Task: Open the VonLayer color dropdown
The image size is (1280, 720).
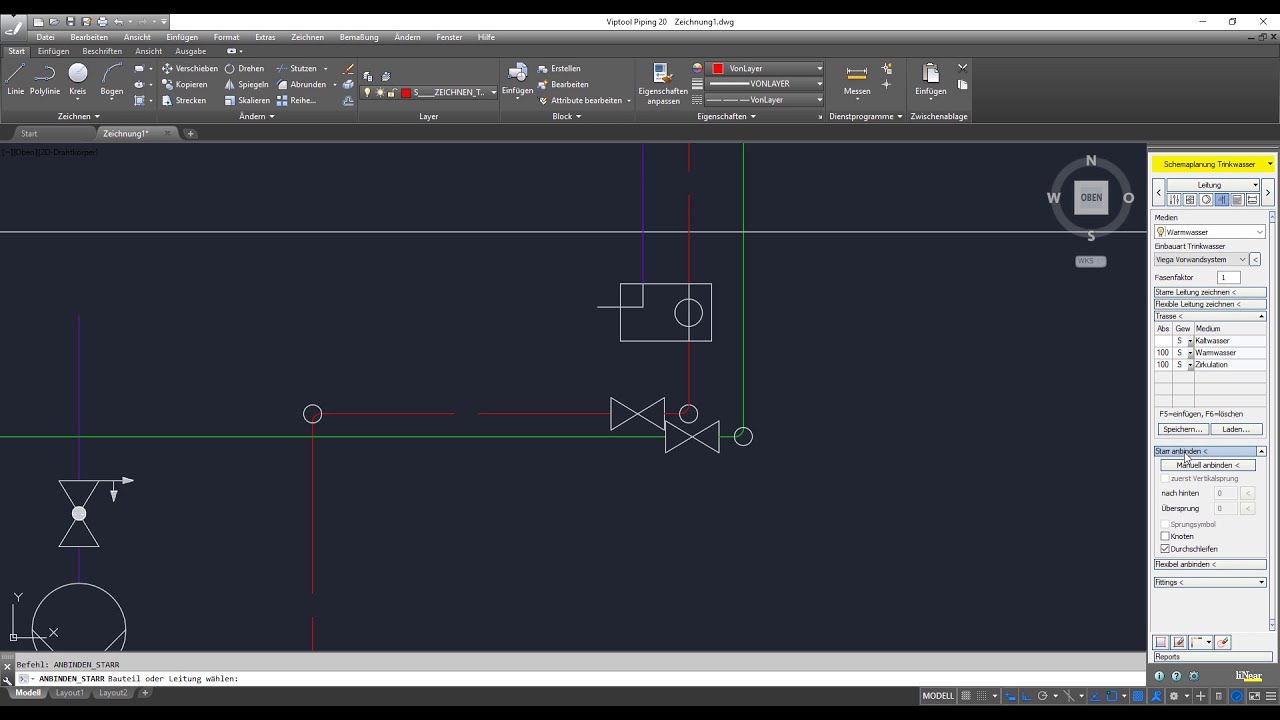Action: coord(819,69)
